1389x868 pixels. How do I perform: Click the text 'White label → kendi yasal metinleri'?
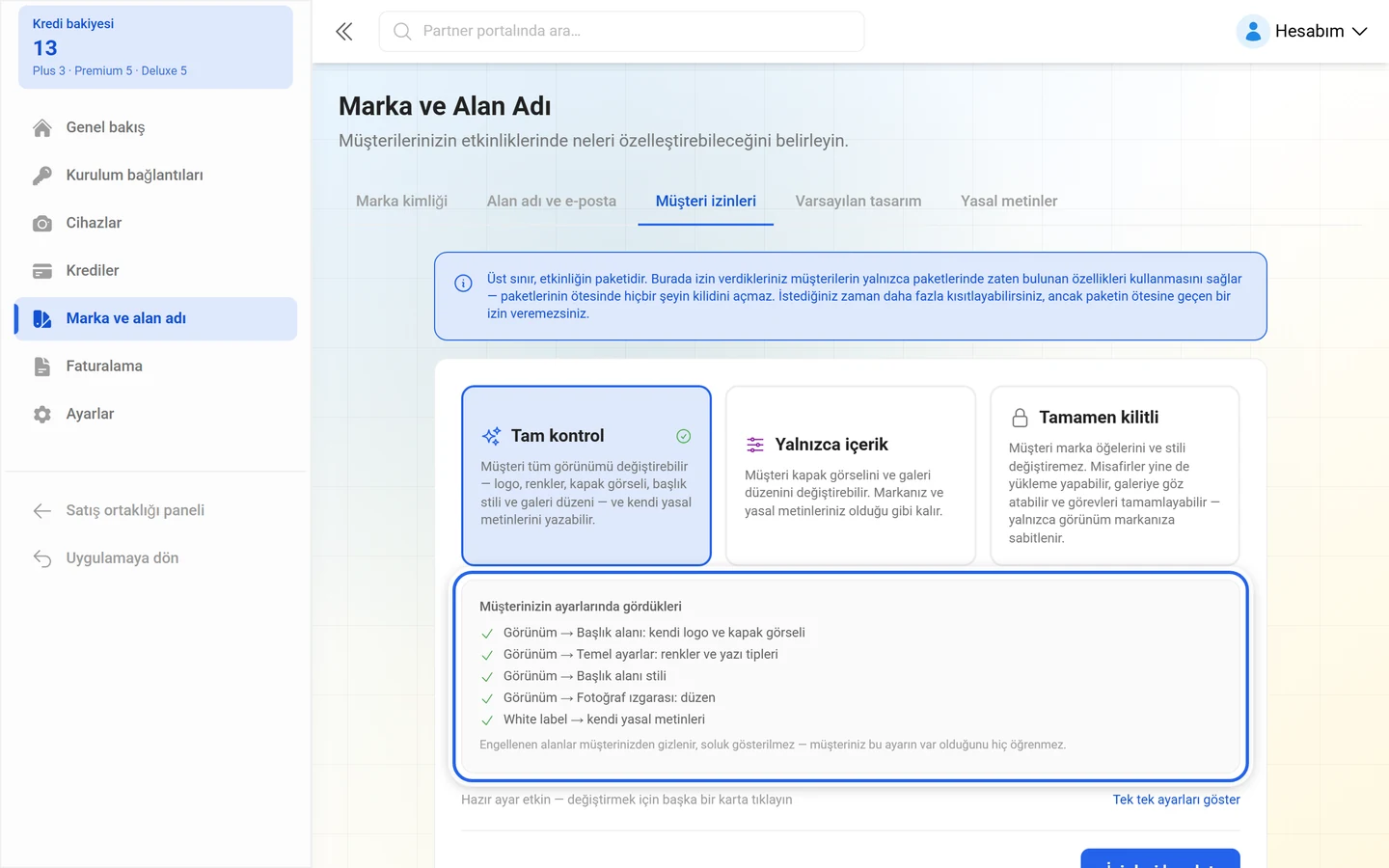point(604,719)
